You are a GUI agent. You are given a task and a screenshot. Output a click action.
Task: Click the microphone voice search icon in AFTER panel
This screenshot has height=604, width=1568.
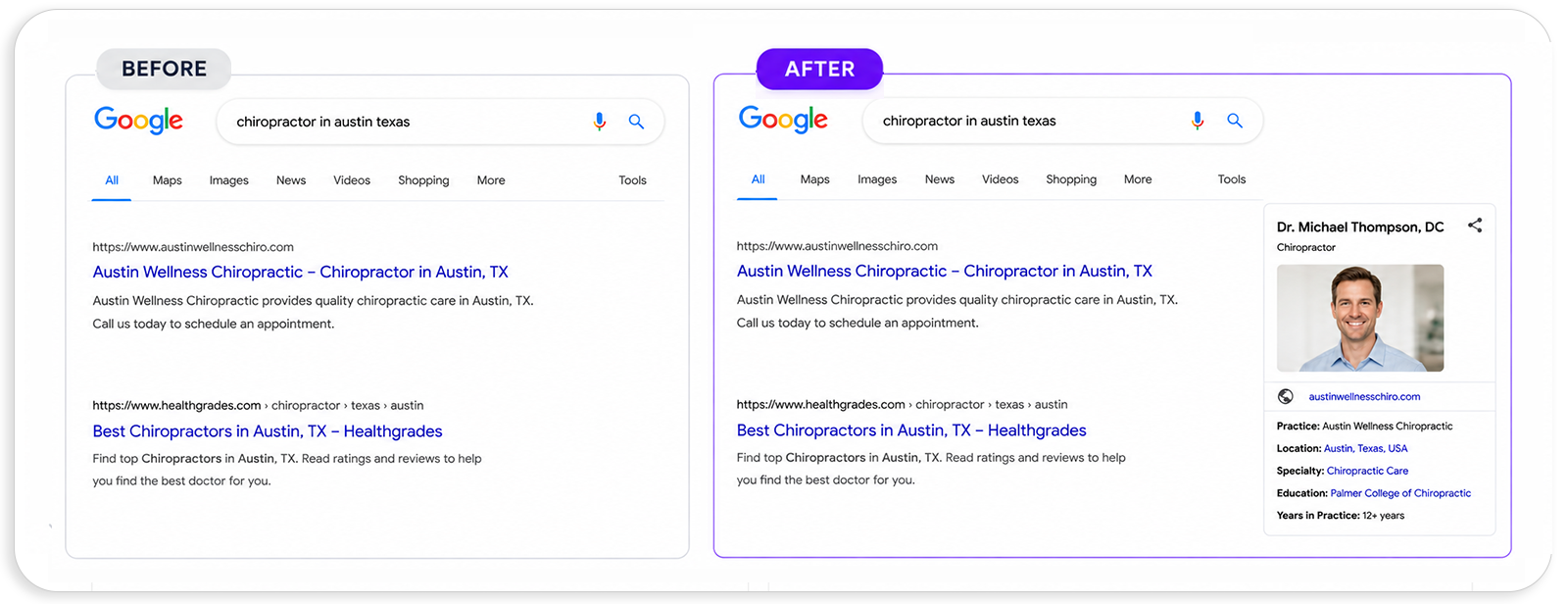1198,121
